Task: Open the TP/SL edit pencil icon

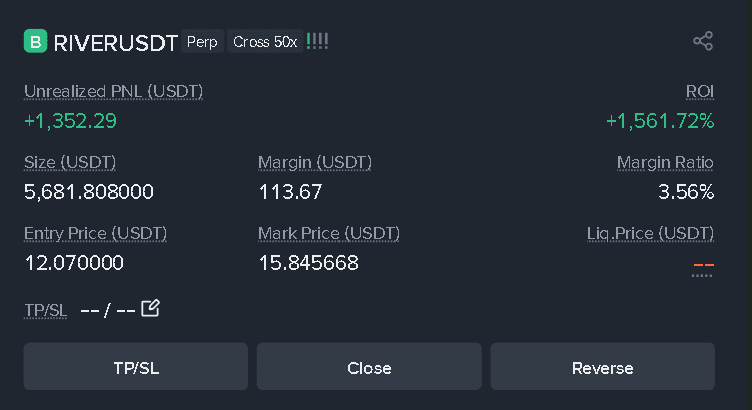Action: (150, 308)
